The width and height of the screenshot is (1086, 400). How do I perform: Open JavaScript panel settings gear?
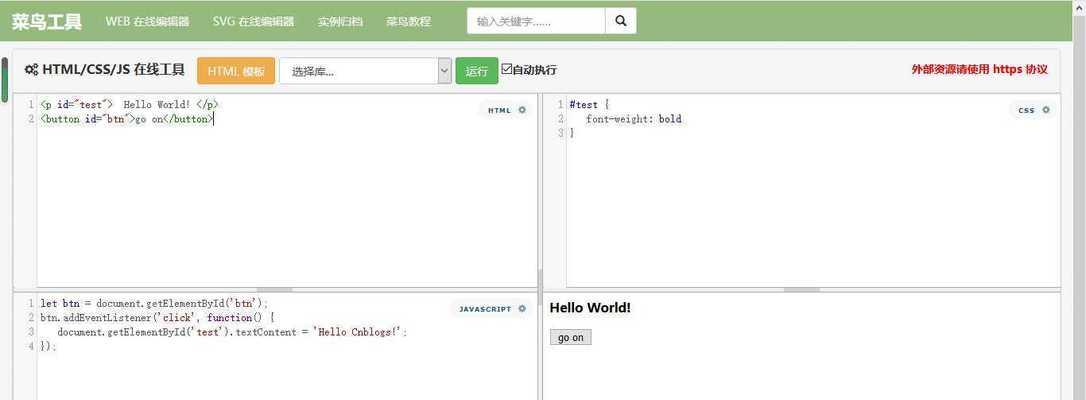tap(522, 309)
